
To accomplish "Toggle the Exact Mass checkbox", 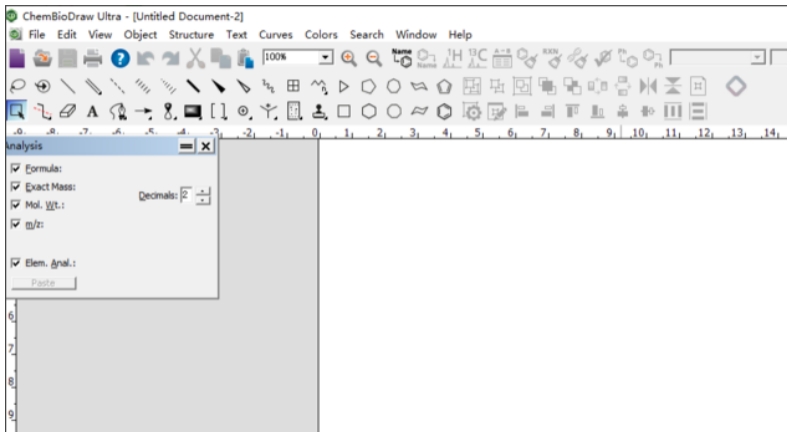I will click(x=16, y=186).
